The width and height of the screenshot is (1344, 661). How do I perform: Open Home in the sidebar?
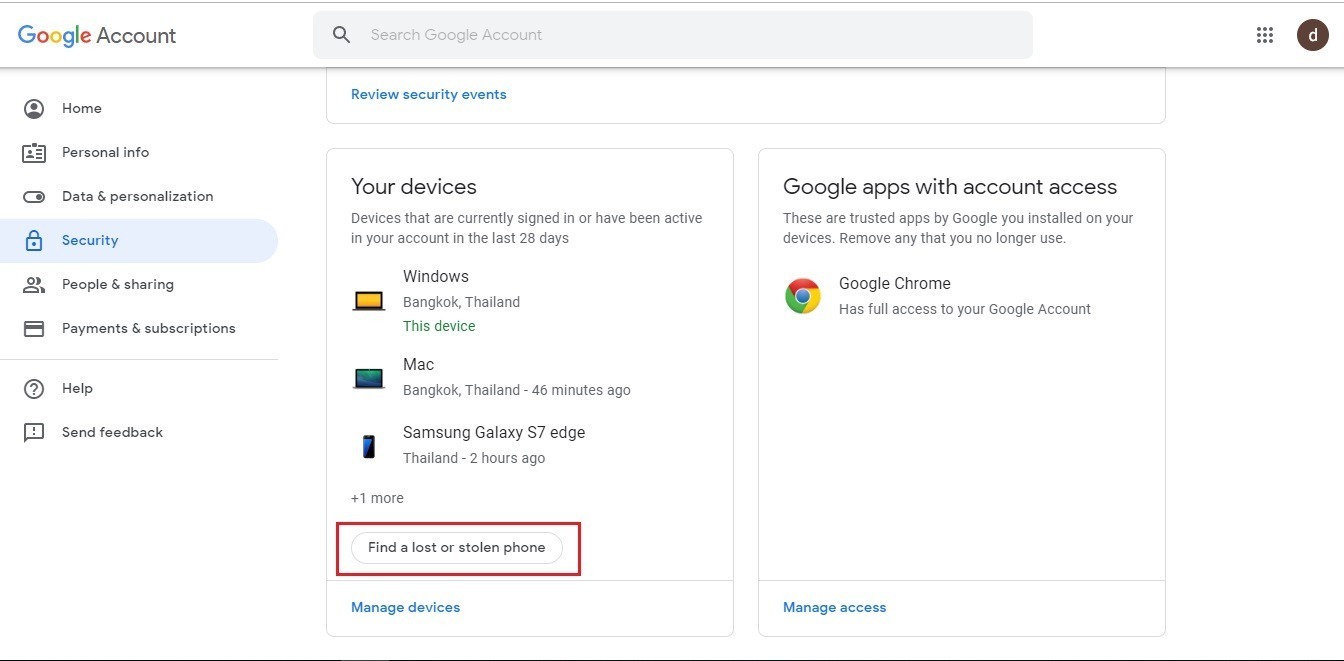[x=81, y=108]
